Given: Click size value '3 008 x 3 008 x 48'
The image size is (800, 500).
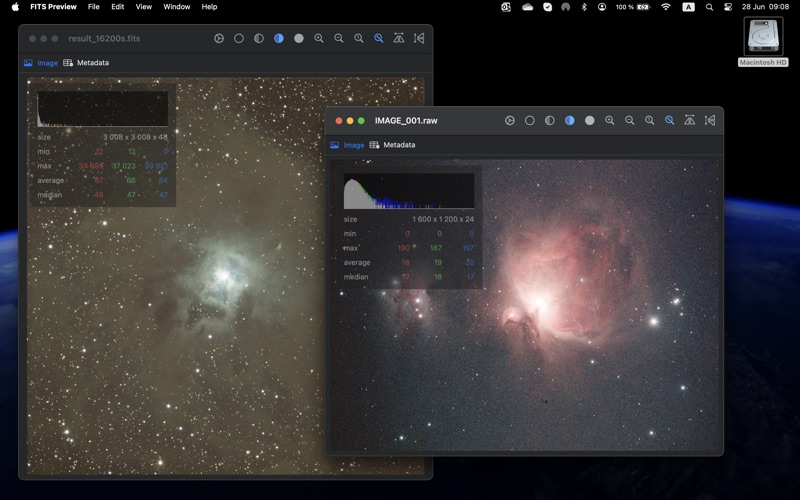Looking at the screenshot, I should coord(135,137).
